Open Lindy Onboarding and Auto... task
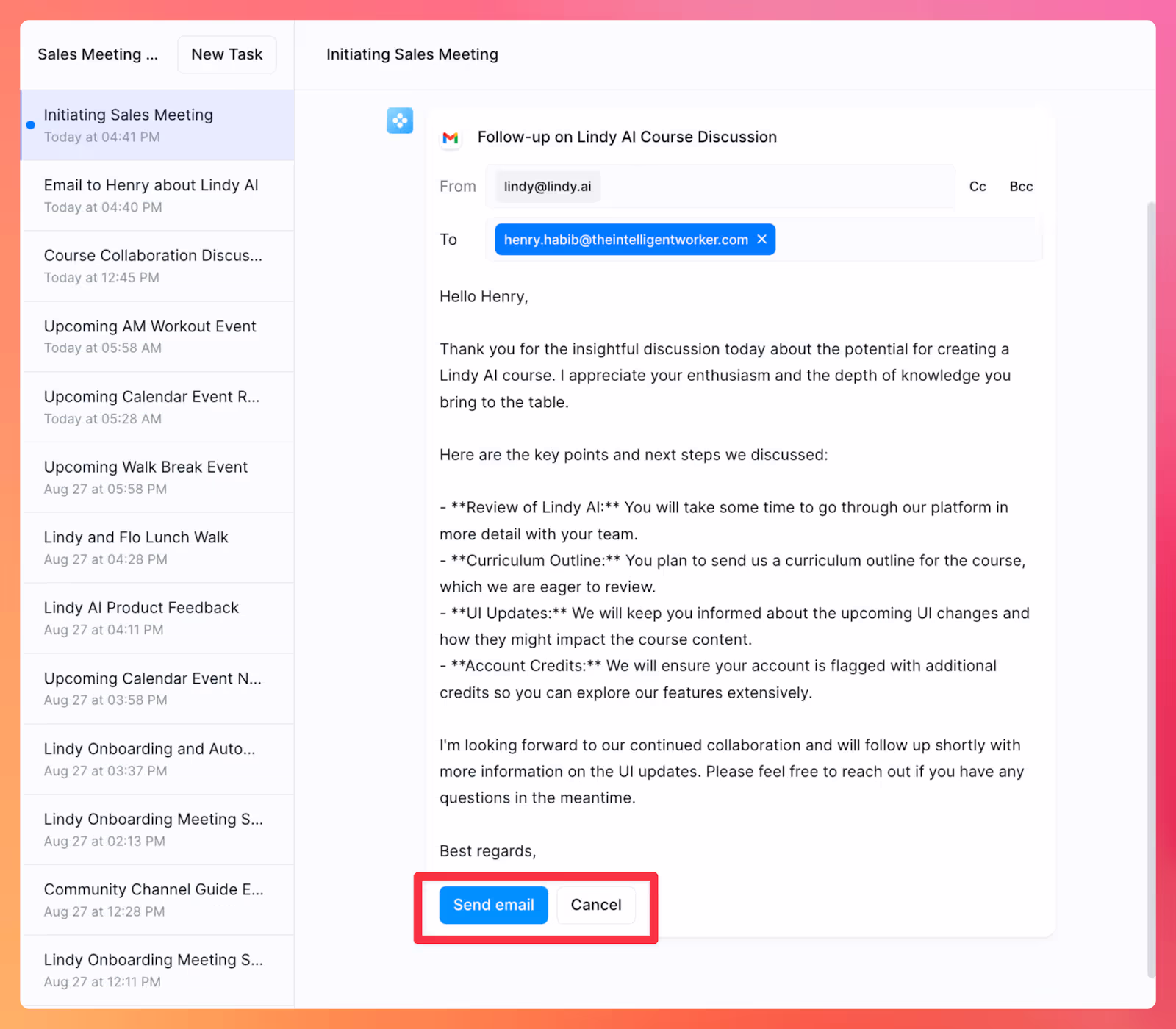Screen dimensions: 1176x1029 point(158,759)
